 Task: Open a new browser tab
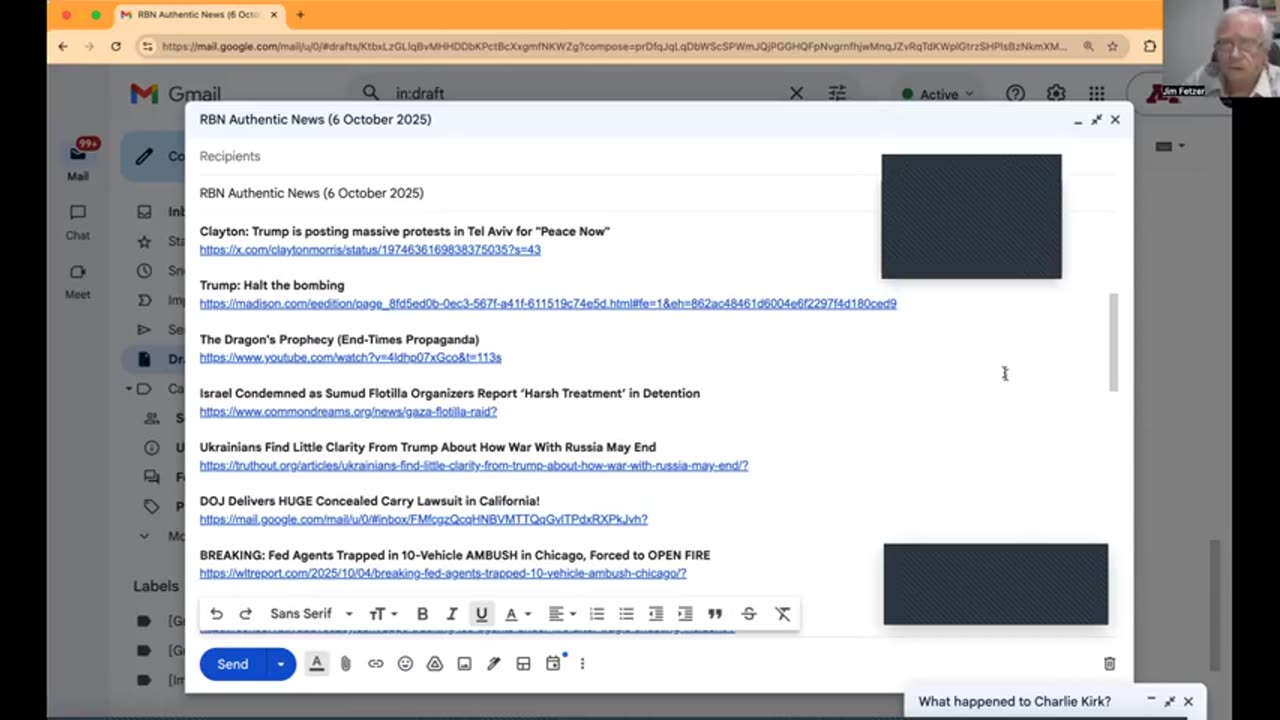(x=300, y=15)
